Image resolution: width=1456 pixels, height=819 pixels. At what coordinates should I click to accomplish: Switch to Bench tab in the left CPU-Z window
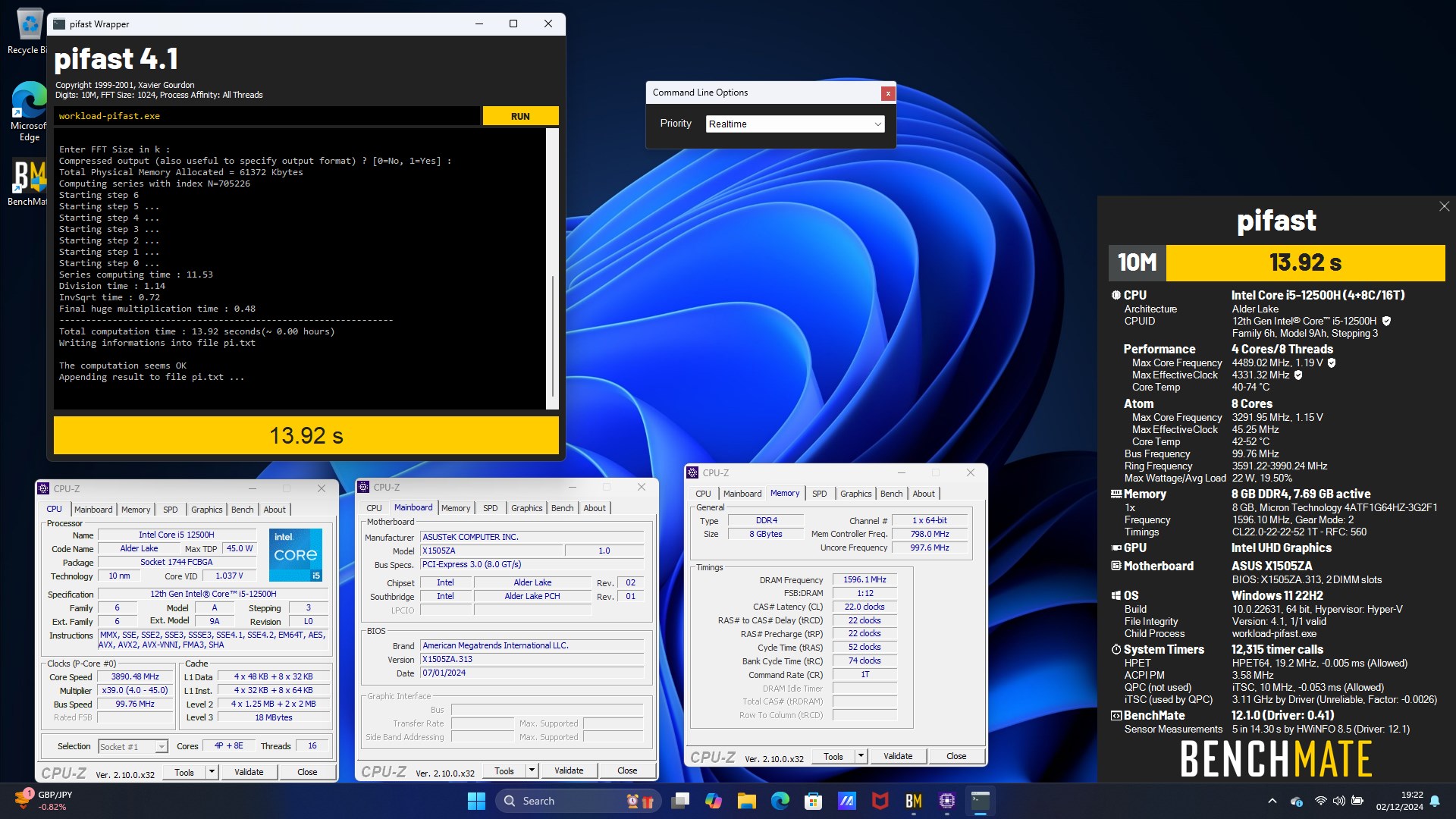click(x=243, y=510)
